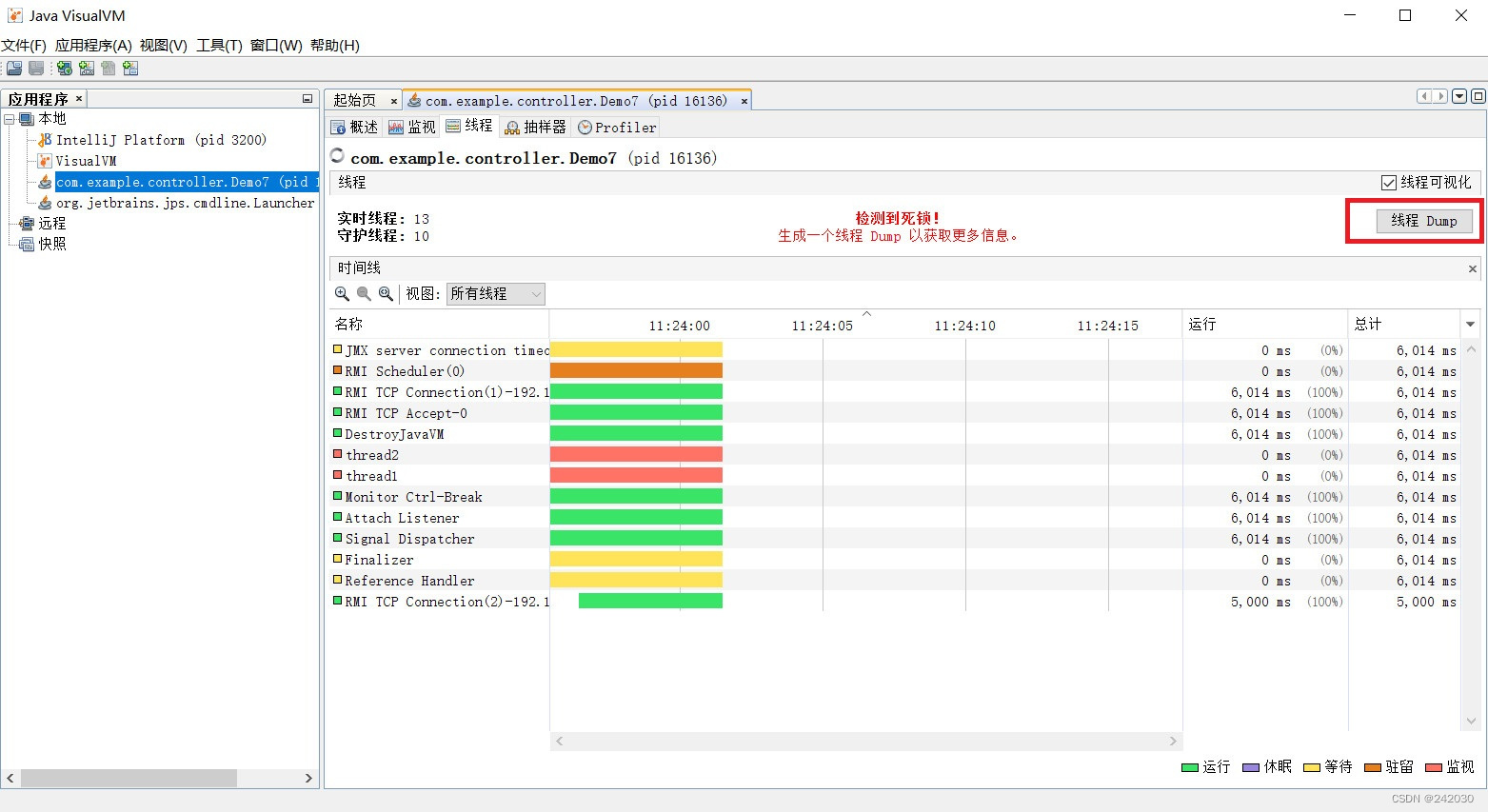Close the 时间线 section

tap(1473, 269)
